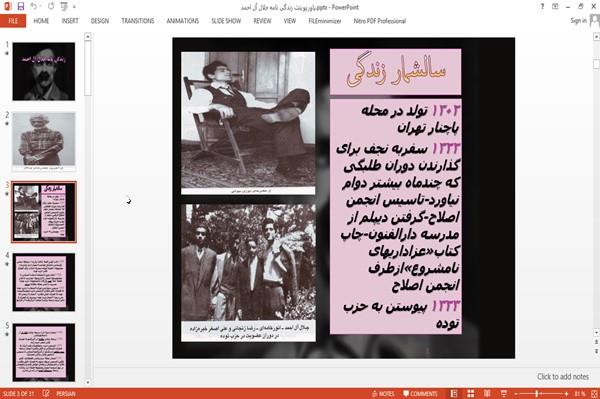Screen dimensions: 600x399
Task: Click the PowerPoint application icon in title bar
Action: 8,6
